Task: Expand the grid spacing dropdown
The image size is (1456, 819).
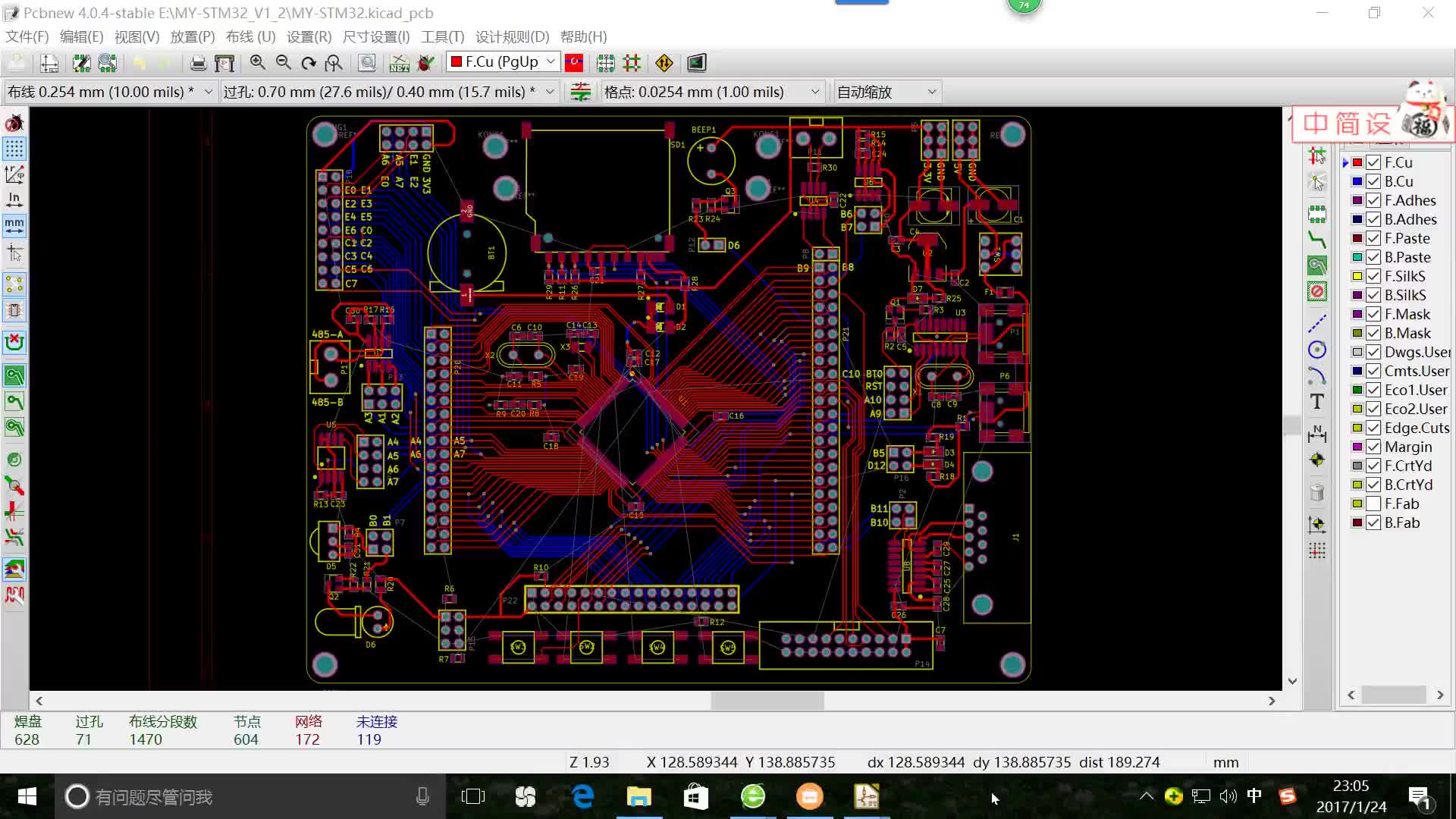Action: (816, 91)
